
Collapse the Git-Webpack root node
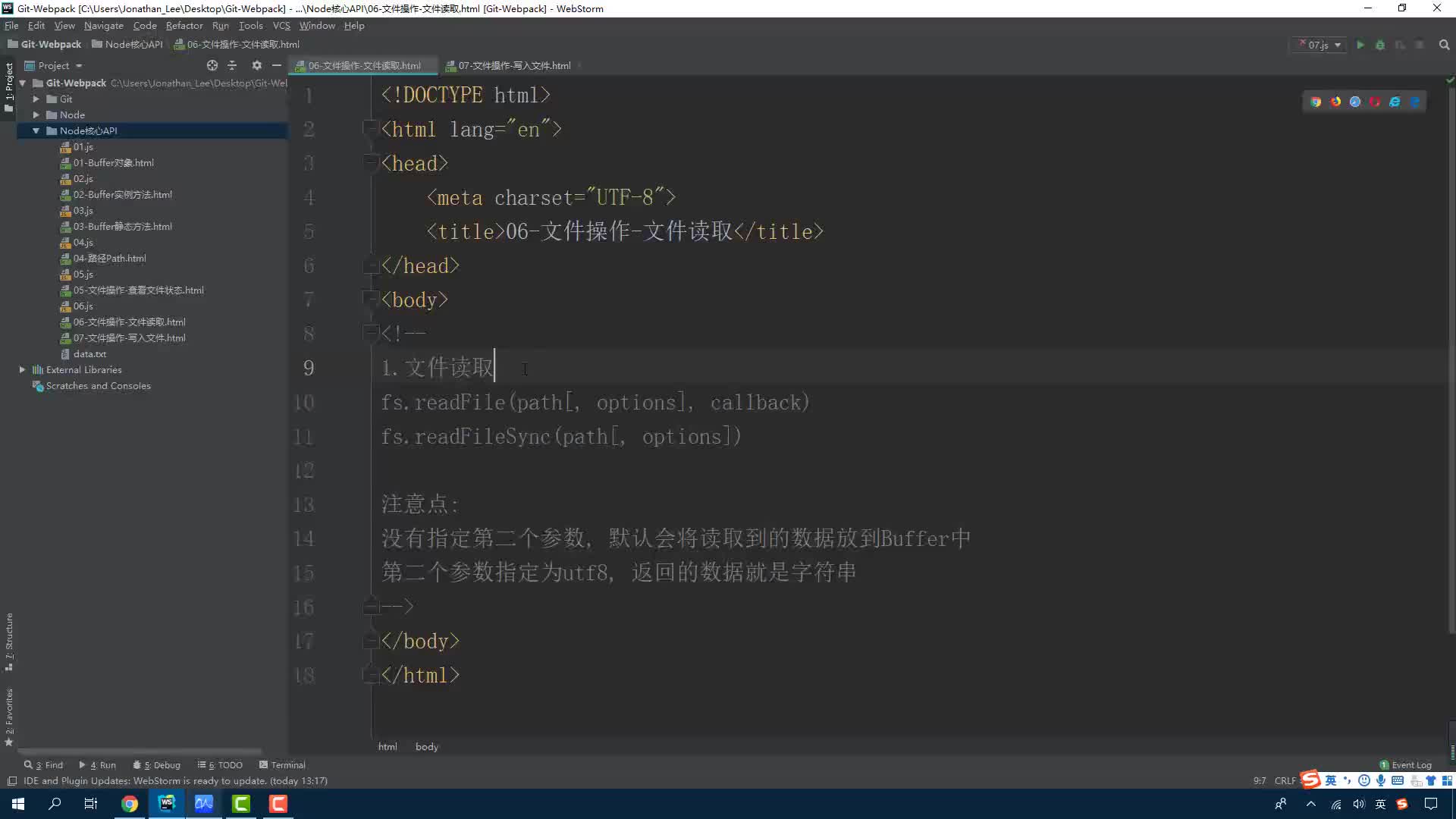(23, 83)
